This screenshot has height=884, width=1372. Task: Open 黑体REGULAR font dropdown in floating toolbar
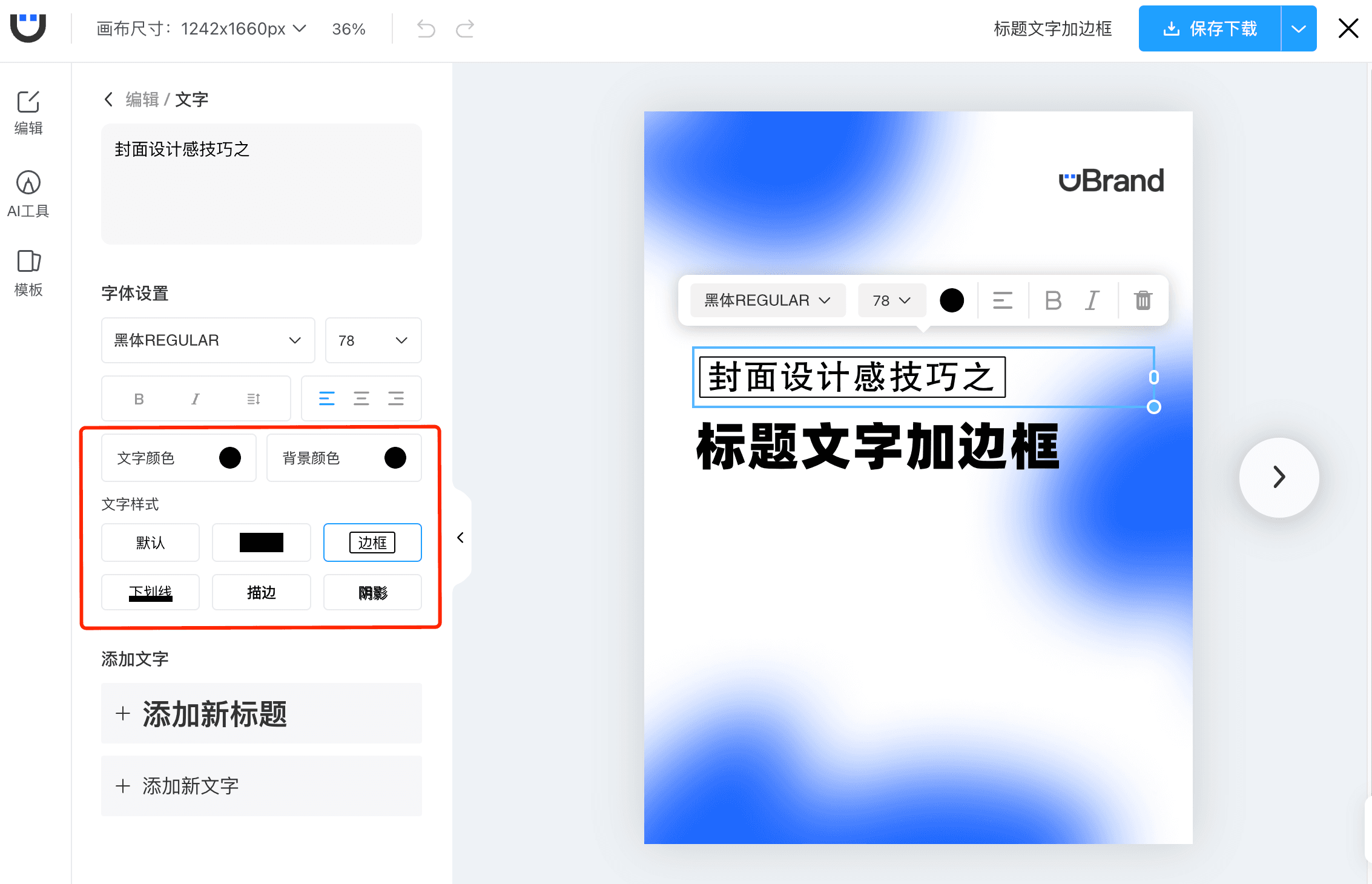pos(768,300)
